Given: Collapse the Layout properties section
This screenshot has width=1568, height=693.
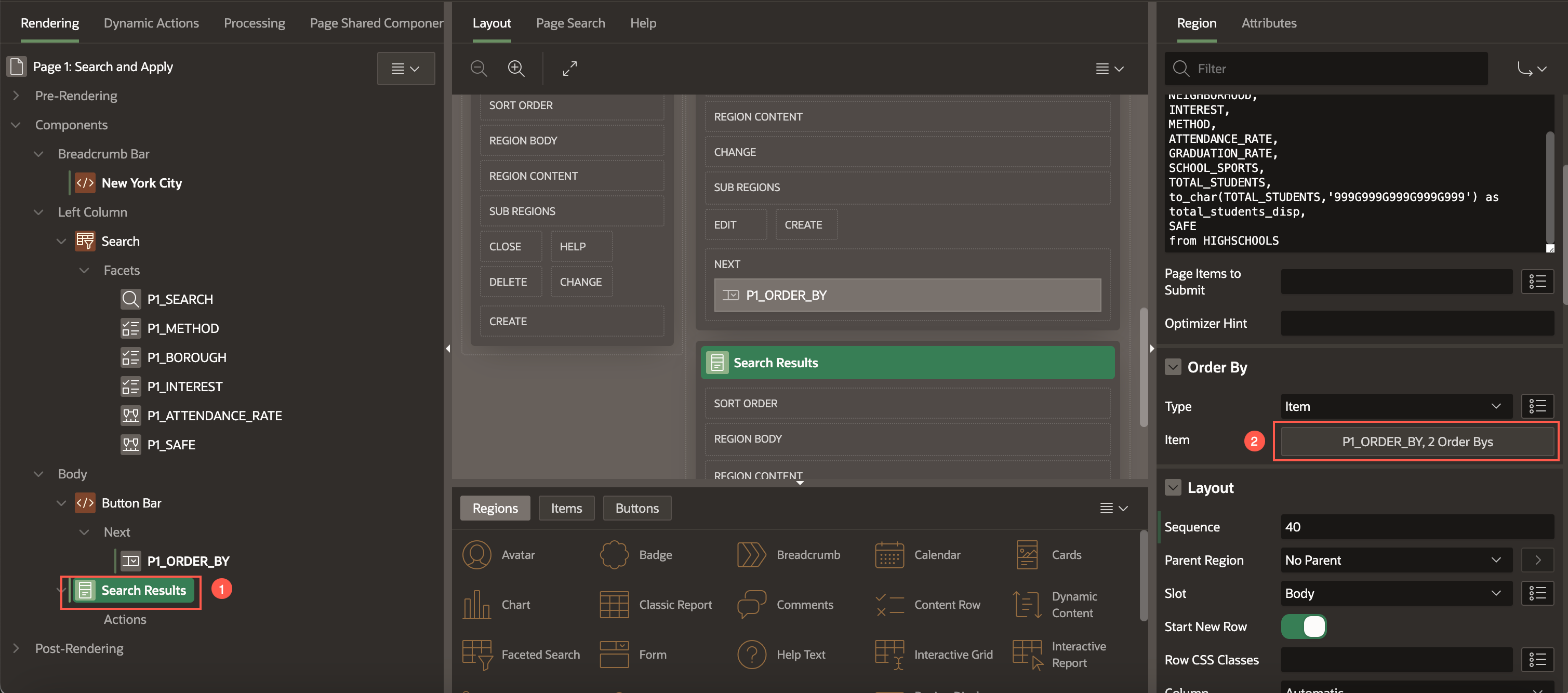Looking at the screenshot, I should point(1172,487).
